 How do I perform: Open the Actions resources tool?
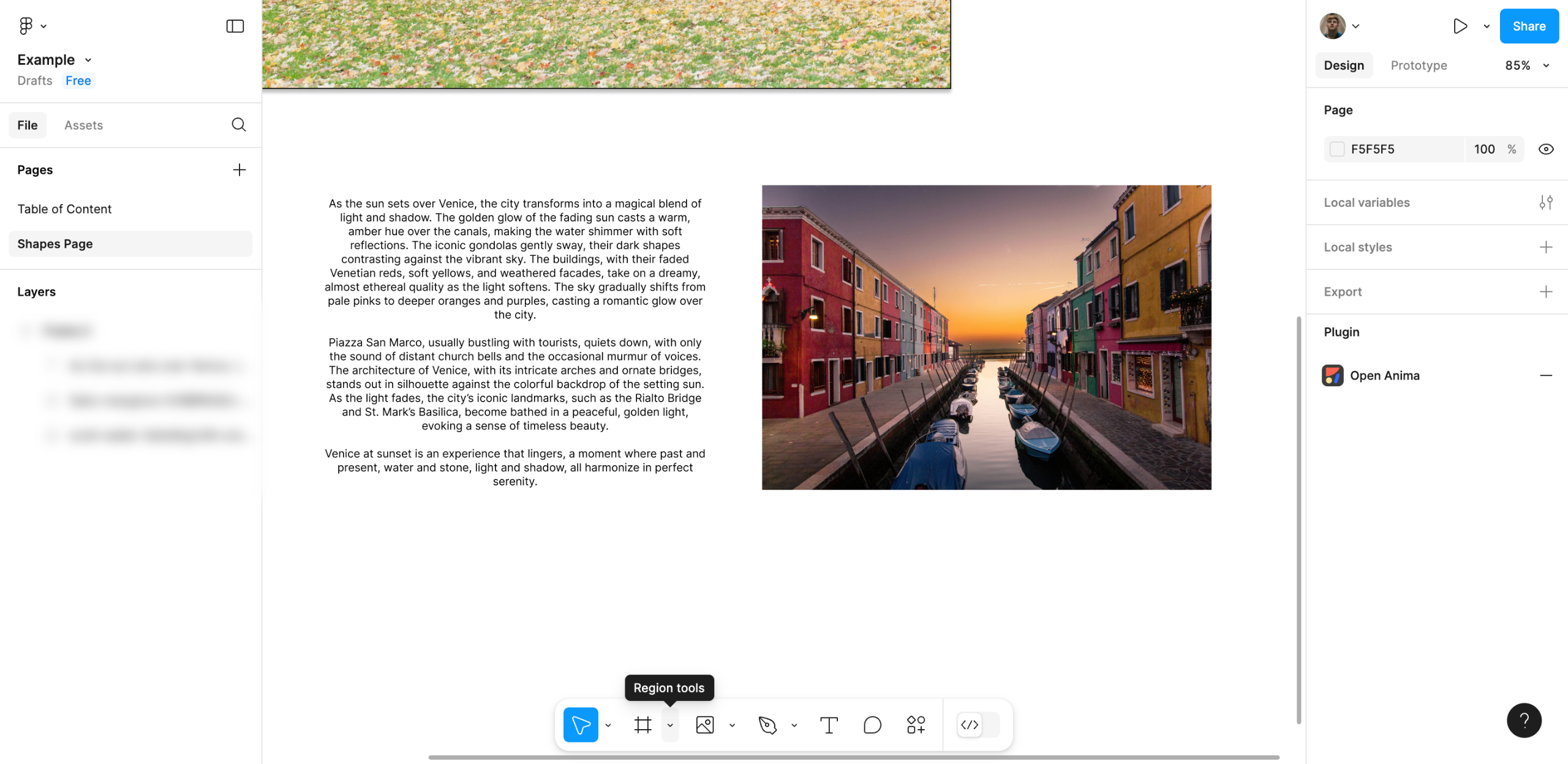pos(916,725)
